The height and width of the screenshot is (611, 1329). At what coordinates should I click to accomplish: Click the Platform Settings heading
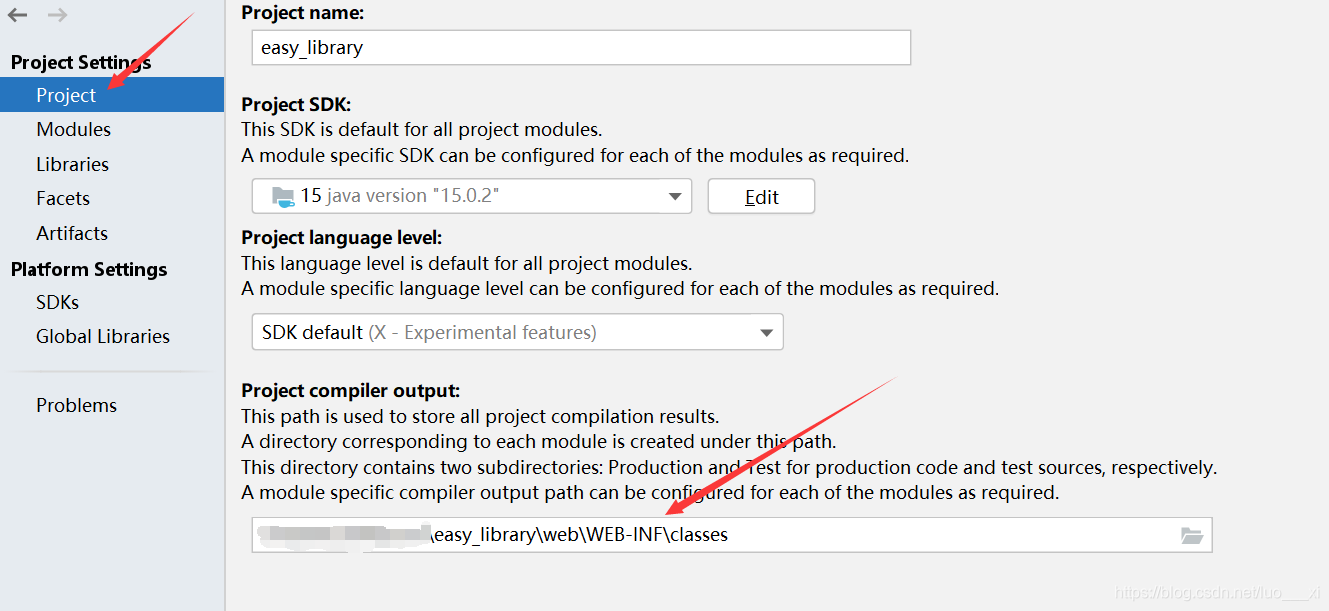[89, 269]
